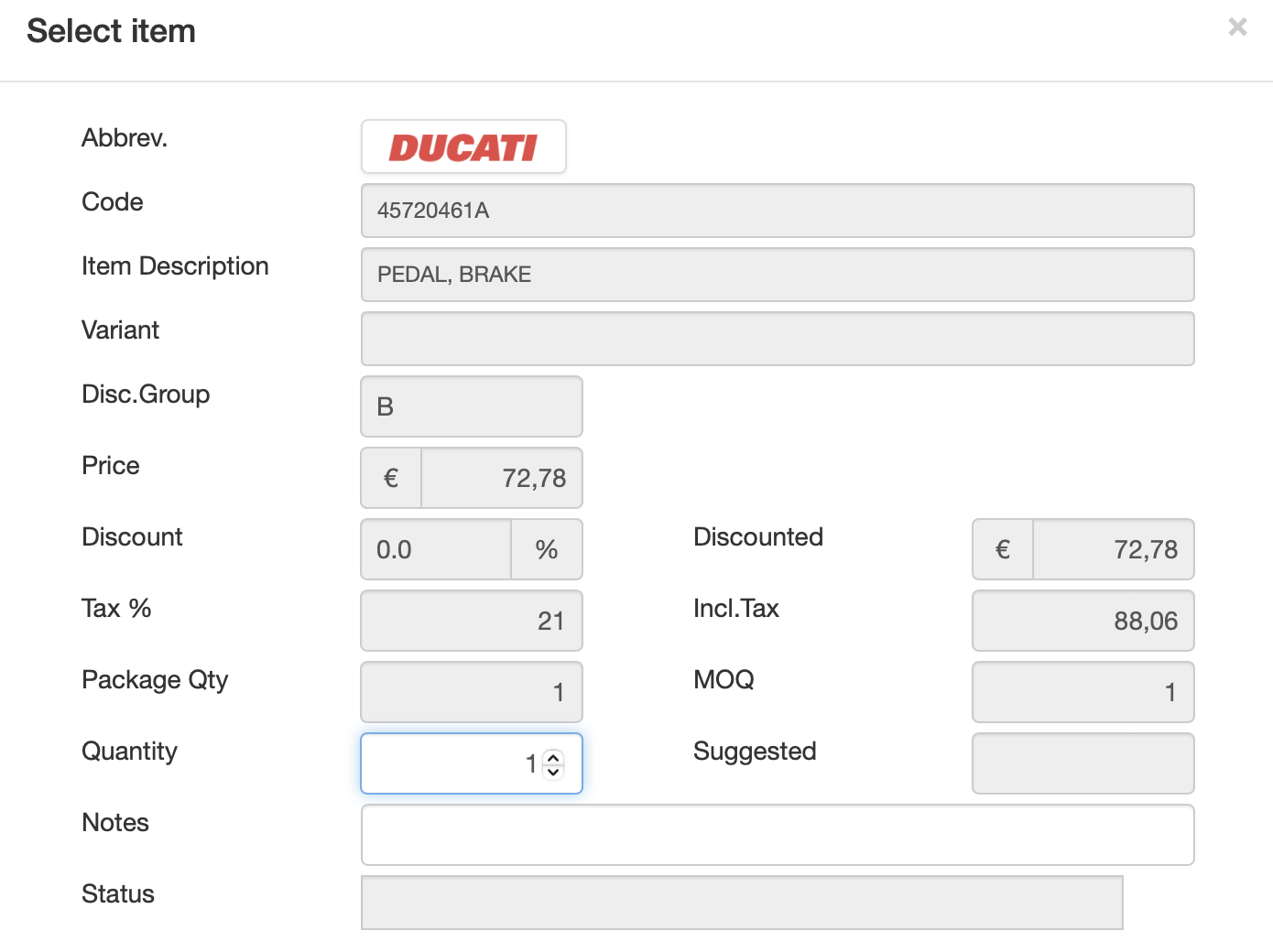Click the Discounted value field

tap(1113, 549)
